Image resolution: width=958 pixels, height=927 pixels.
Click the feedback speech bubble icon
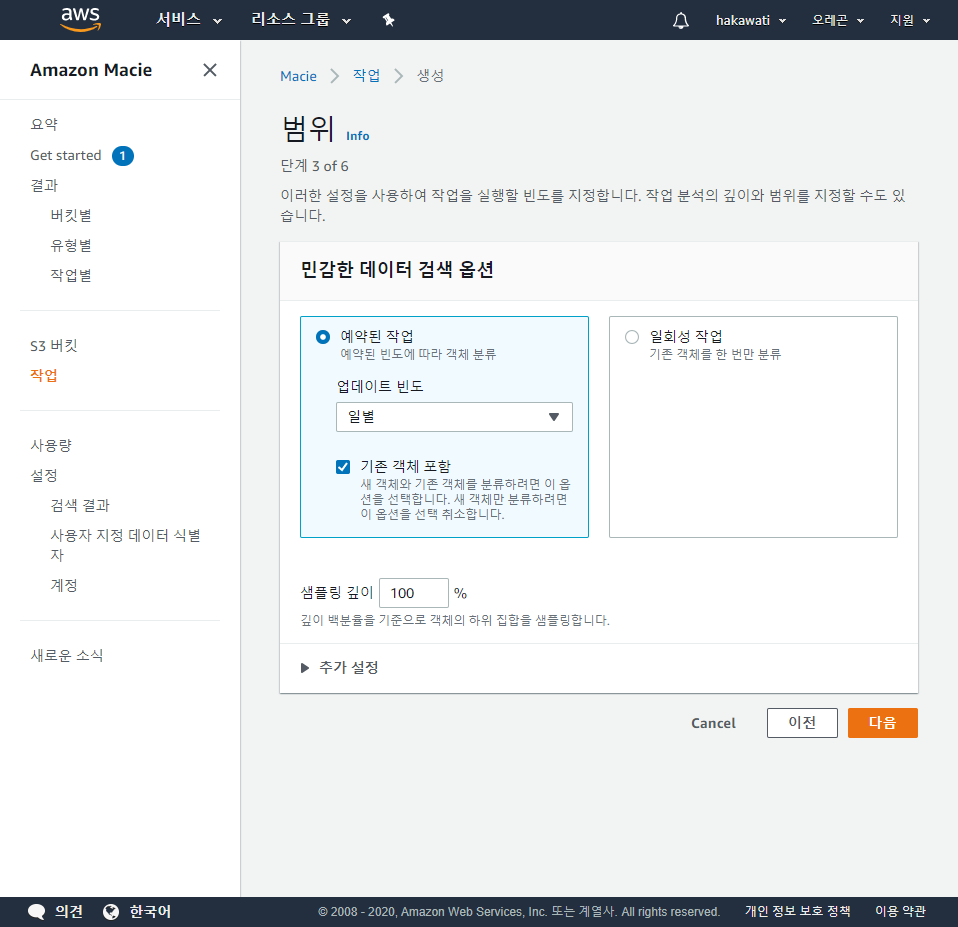pos(37,912)
